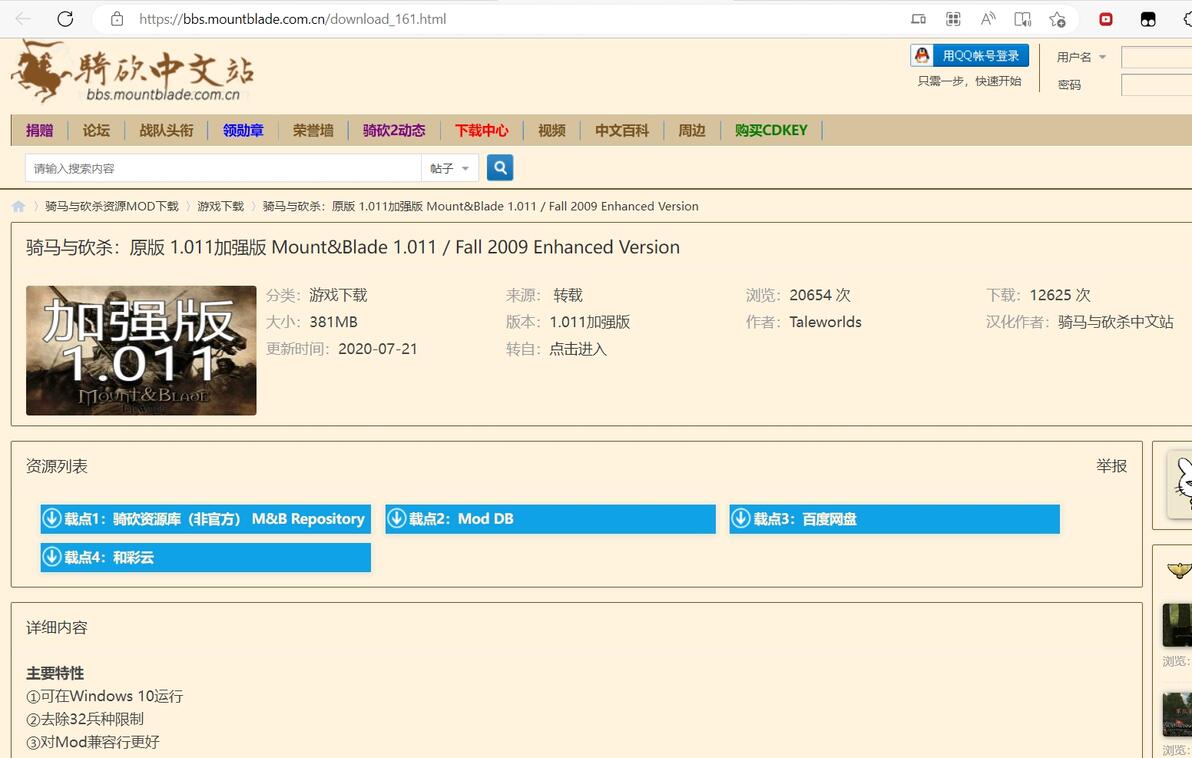Activate the read aloud icon
Image resolution: width=1192 pixels, height=758 pixels.
pyautogui.click(x=988, y=19)
